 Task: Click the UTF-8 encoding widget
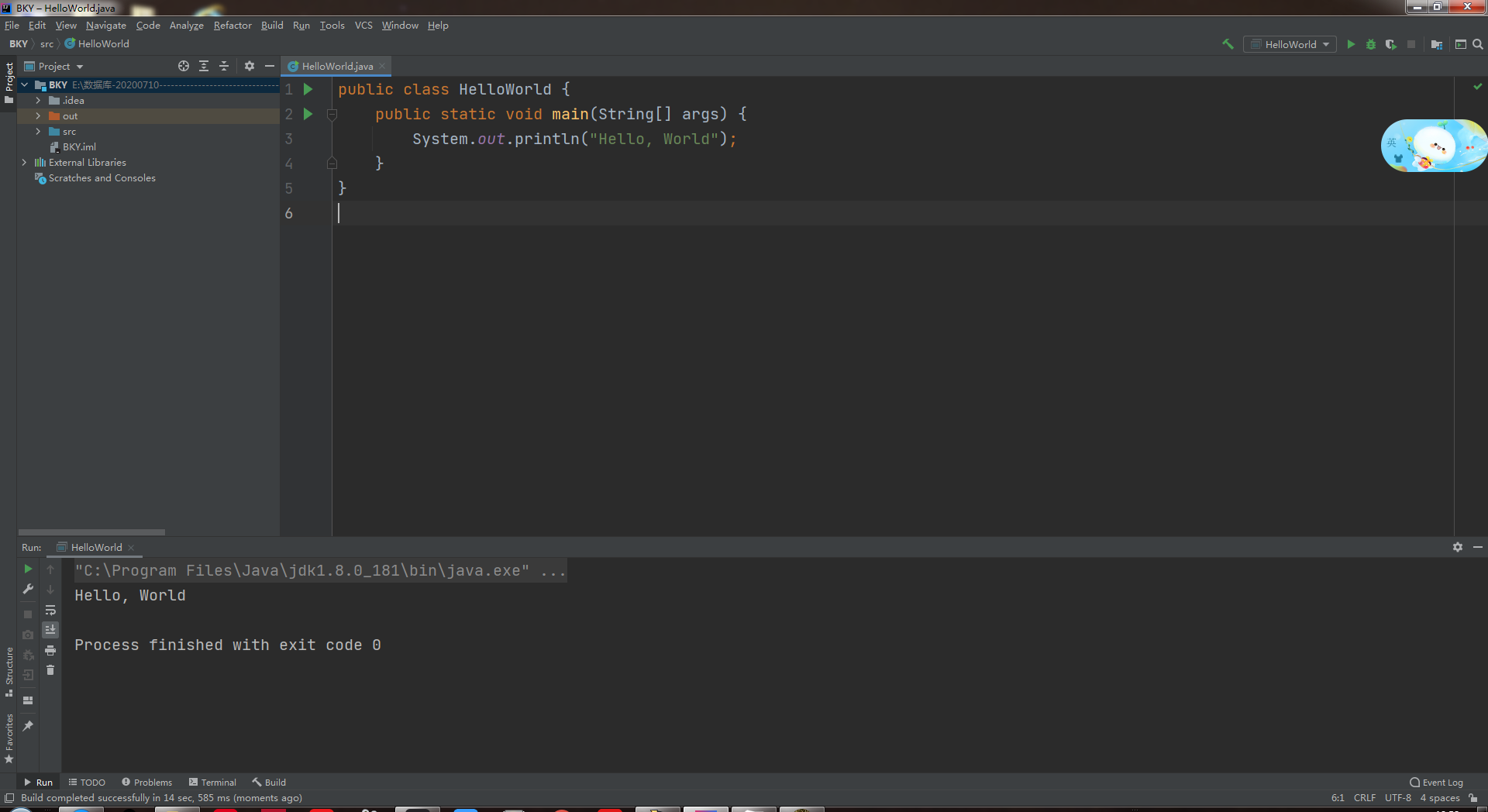pos(1398,798)
